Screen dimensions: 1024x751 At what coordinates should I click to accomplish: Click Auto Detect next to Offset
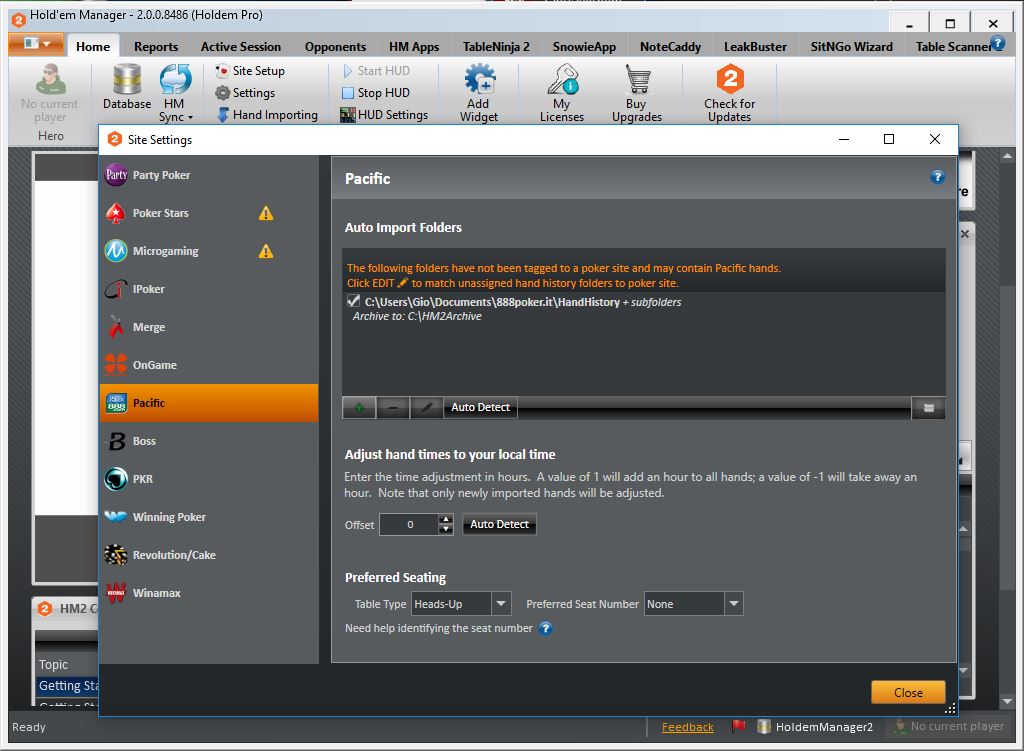500,524
